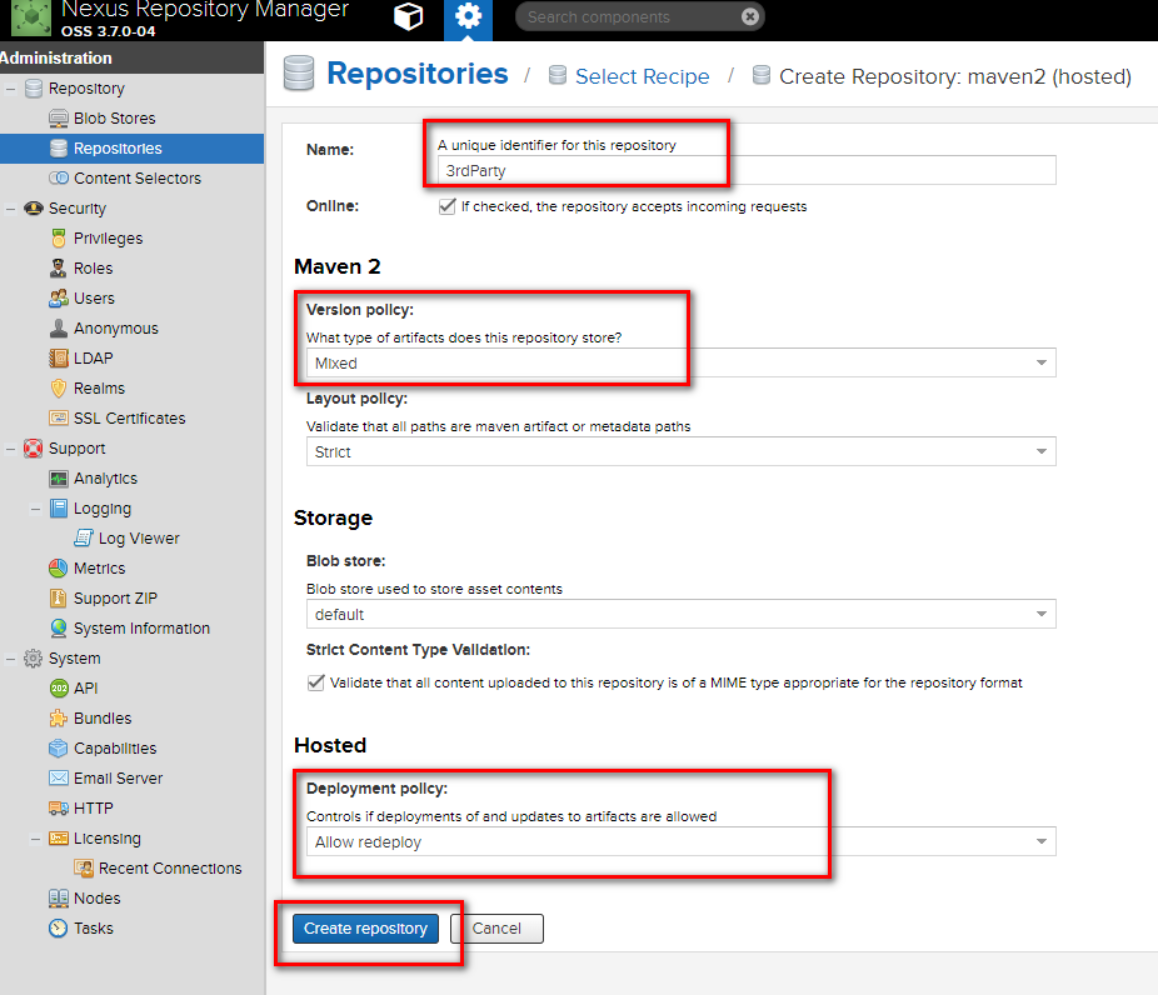Open Recent Connections in the sidebar
This screenshot has width=1158, height=995.
pos(170,868)
